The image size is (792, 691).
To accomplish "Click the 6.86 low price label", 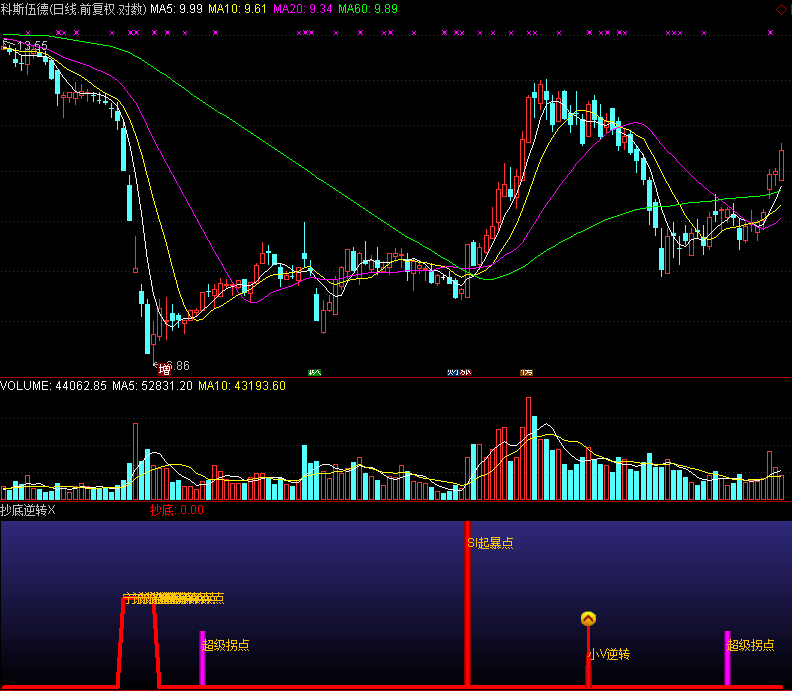I will coord(177,365).
